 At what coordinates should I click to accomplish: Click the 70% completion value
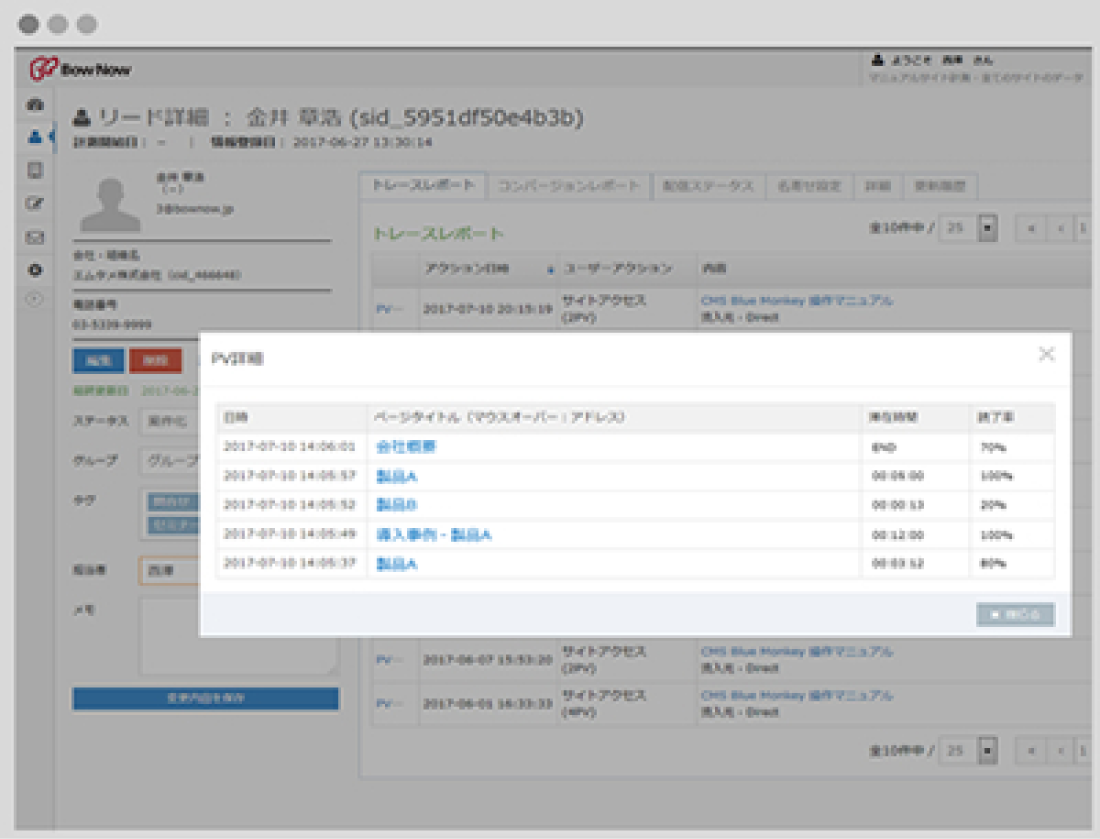coord(993,447)
